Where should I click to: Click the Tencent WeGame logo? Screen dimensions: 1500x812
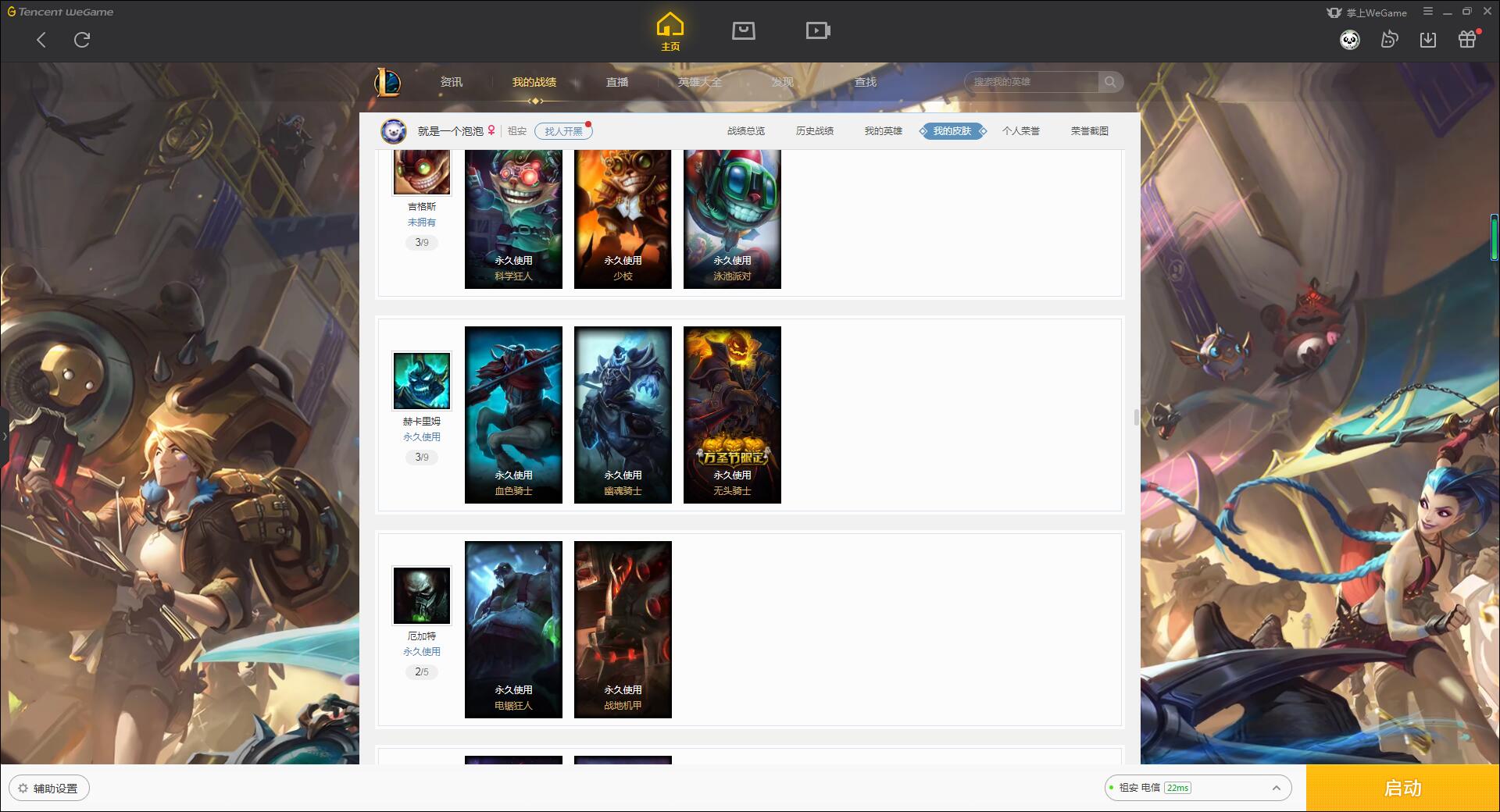pos(60,12)
